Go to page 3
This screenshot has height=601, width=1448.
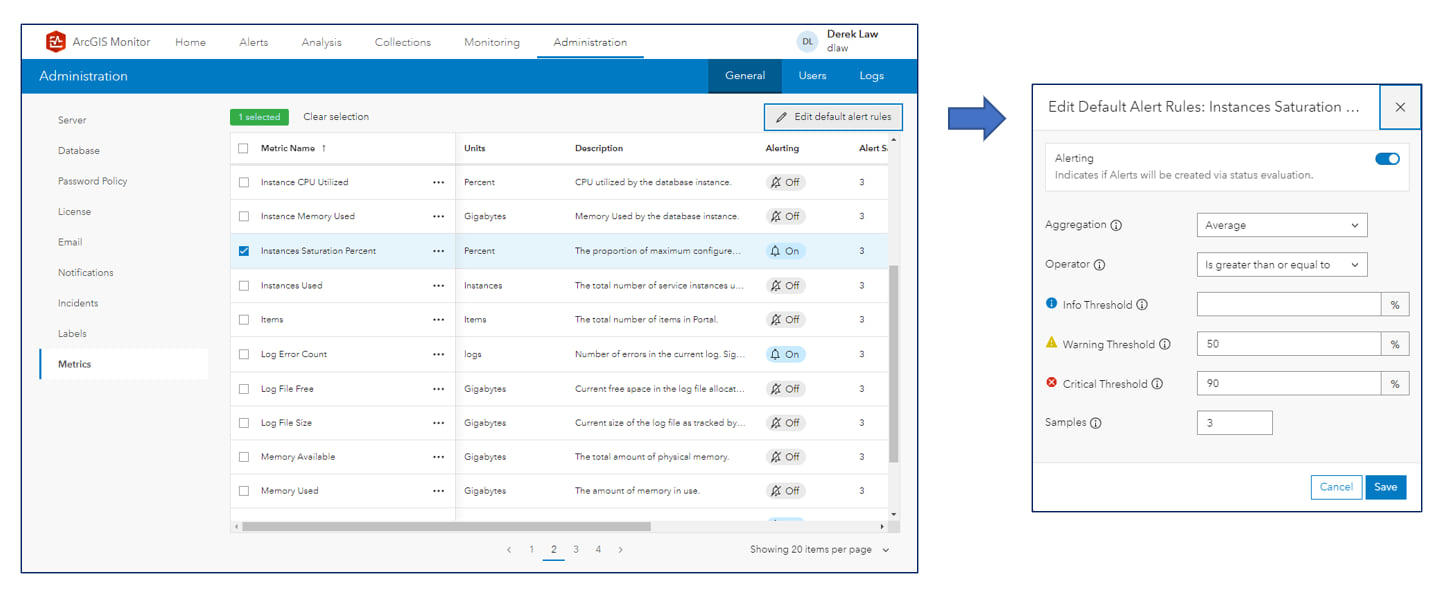[576, 550]
